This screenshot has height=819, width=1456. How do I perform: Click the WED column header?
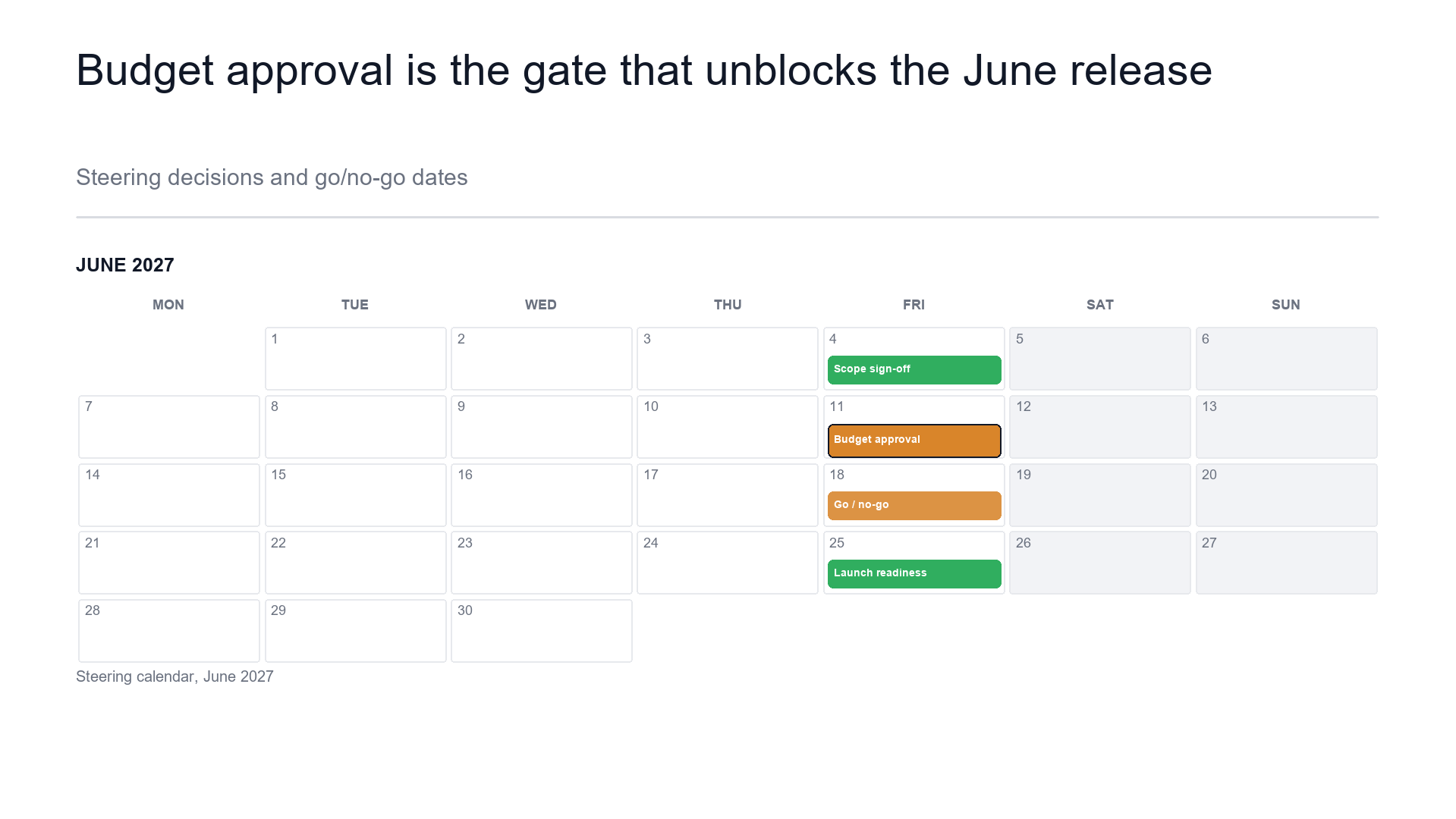click(x=541, y=305)
